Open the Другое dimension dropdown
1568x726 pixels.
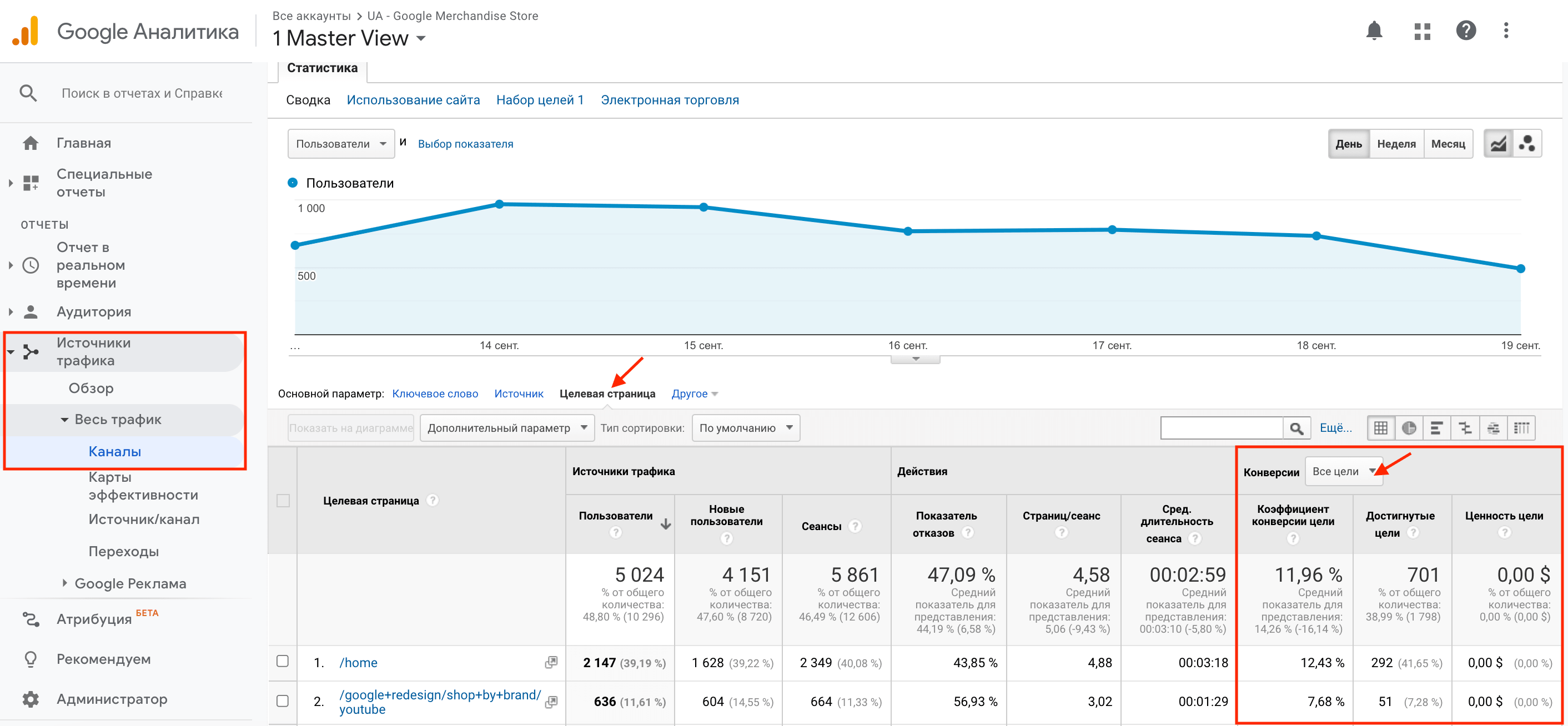click(695, 394)
